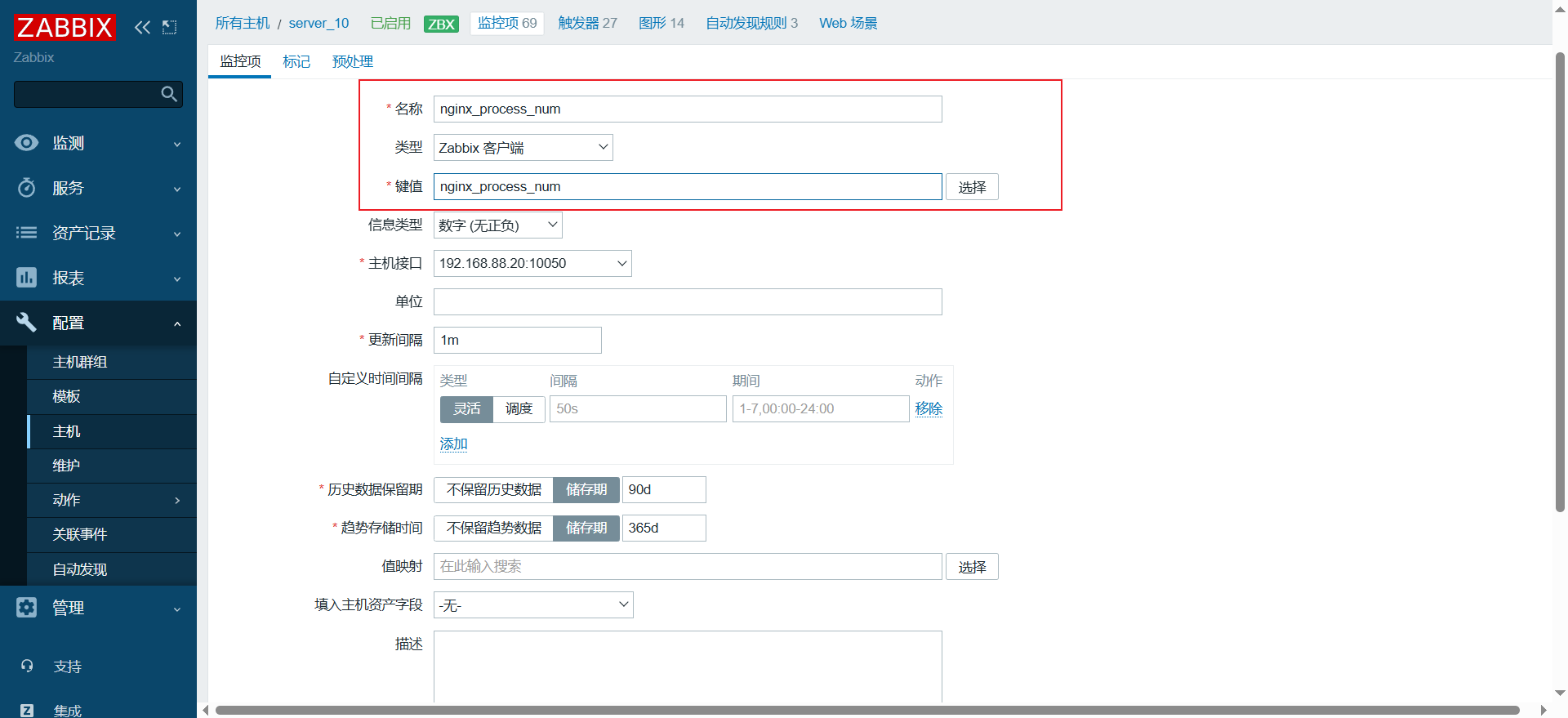Click the Zabbix logo
This screenshot has height=718, width=1568.
(x=65, y=27)
